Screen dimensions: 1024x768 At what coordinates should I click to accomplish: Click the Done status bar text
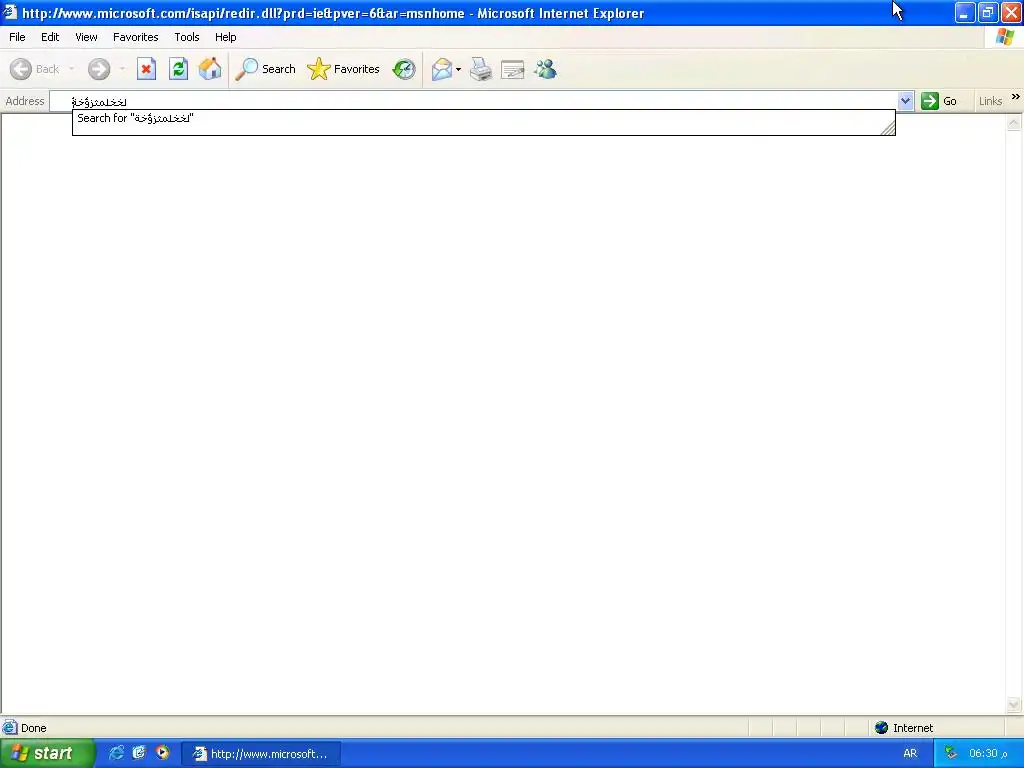[x=34, y=728]
